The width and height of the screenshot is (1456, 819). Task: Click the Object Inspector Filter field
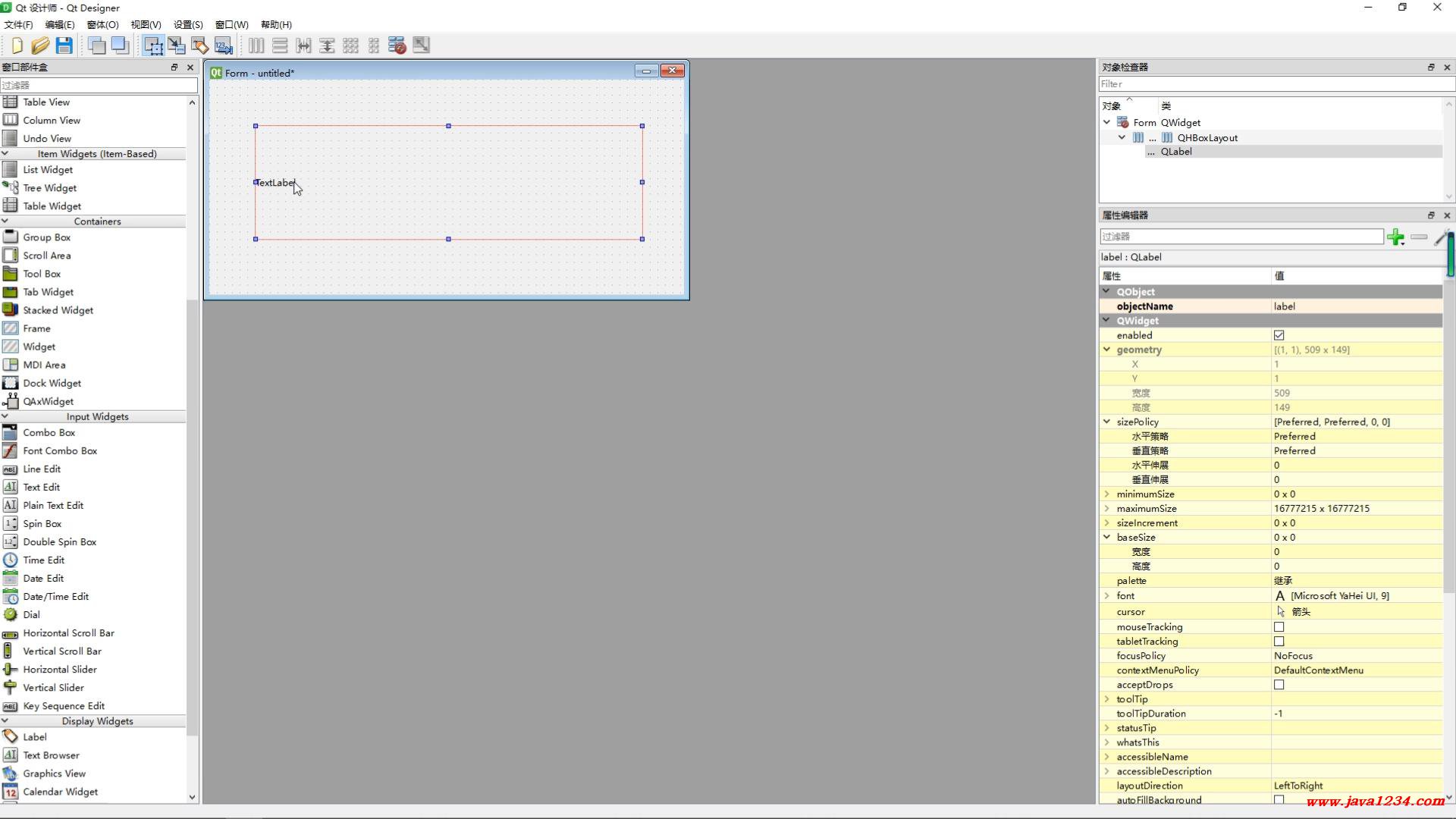point(1276,84)
